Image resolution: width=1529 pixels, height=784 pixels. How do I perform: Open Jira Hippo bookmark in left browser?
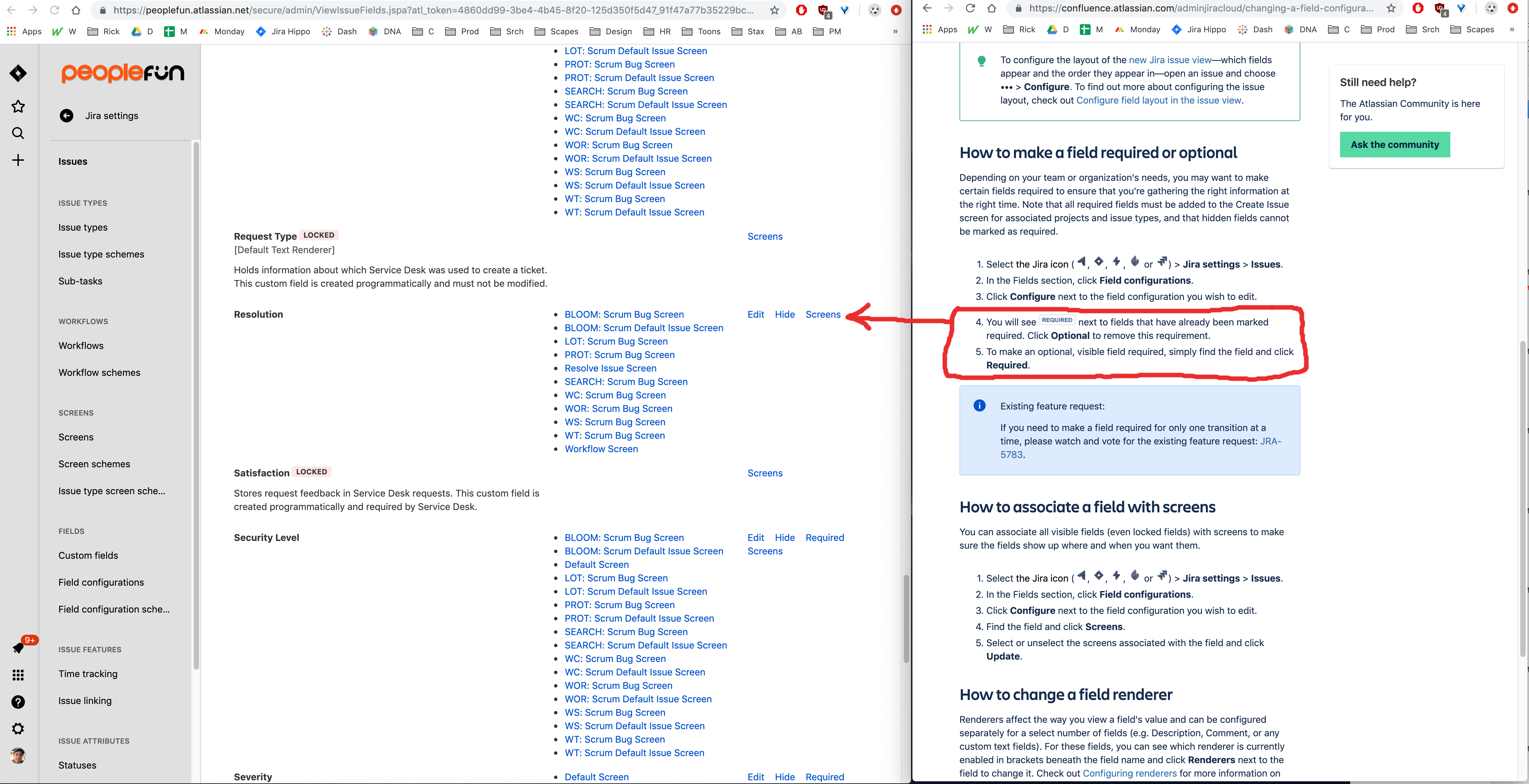pyautogui.click(x=282, y=32)
